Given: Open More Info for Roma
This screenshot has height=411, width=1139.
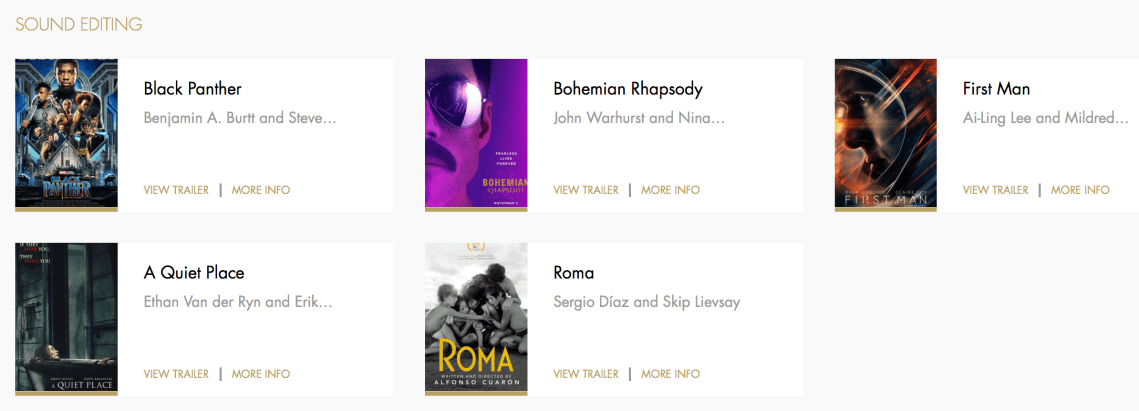Looking at the screenshot, I should coord(670,374).
